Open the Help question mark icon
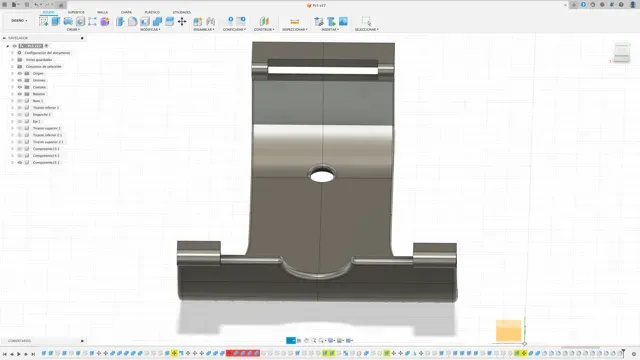 (621, 5)
